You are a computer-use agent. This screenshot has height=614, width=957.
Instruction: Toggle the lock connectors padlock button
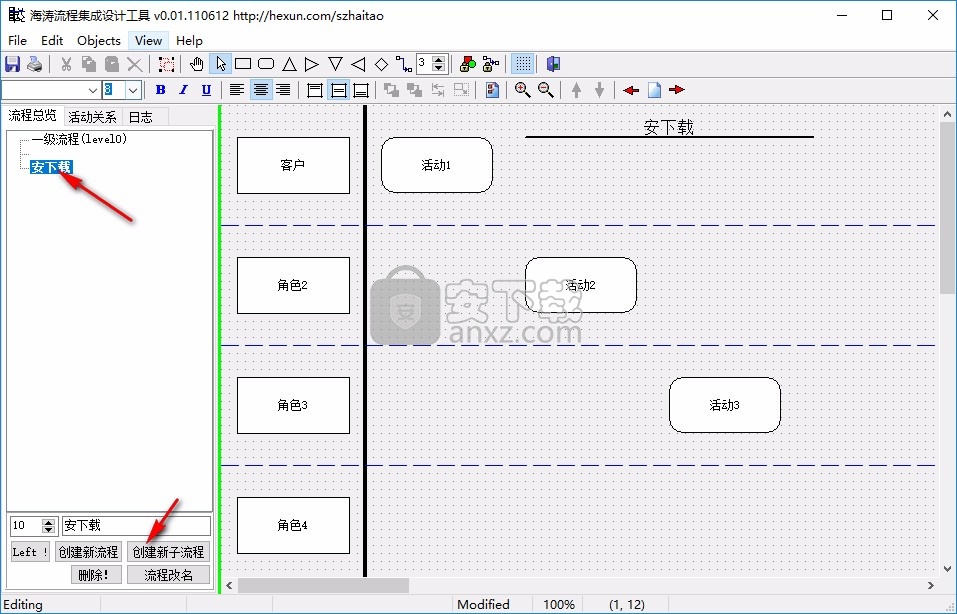pyautogui.click(x=491, y=64)
